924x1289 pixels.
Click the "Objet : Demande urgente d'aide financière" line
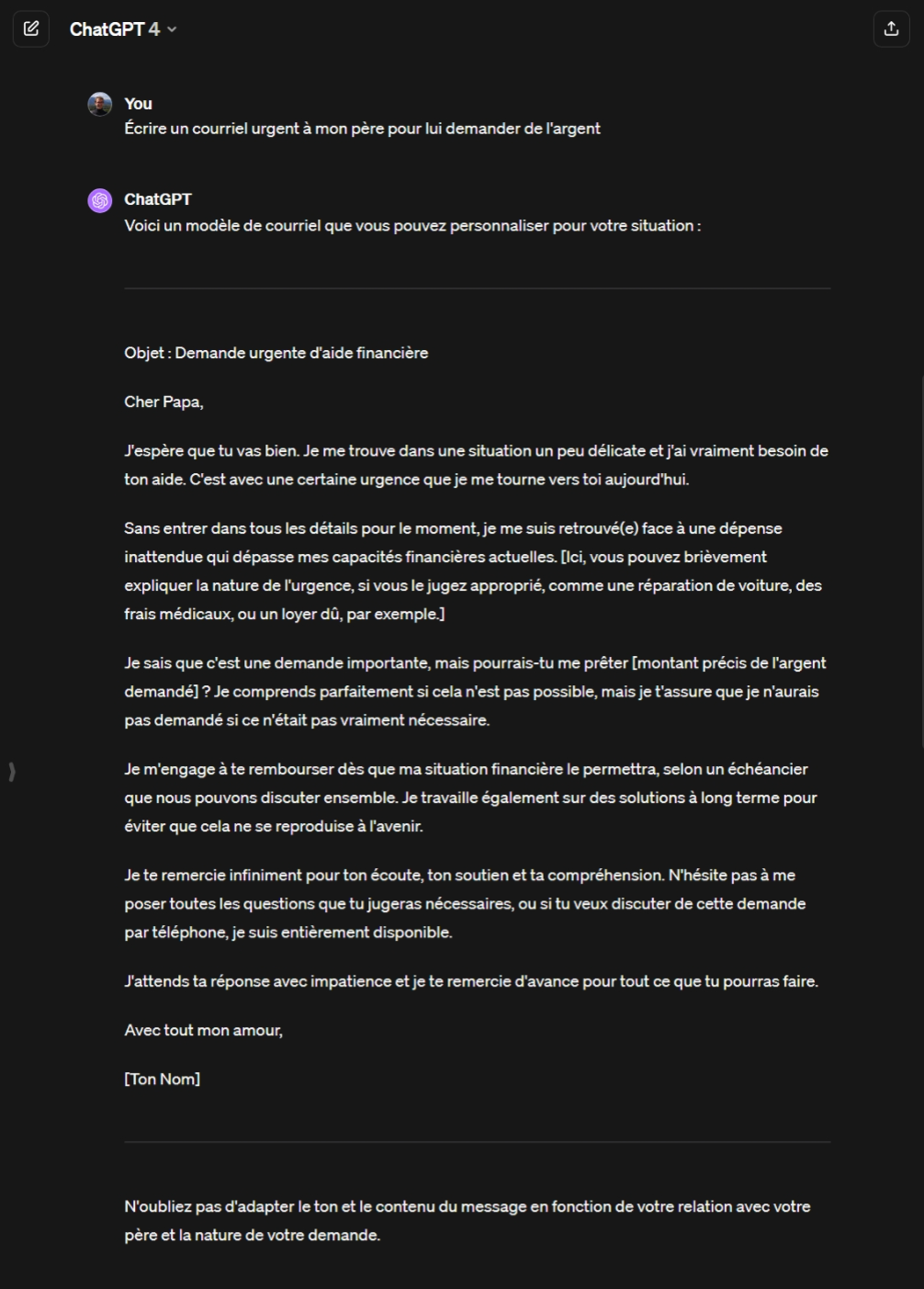[x=276, y=353]
